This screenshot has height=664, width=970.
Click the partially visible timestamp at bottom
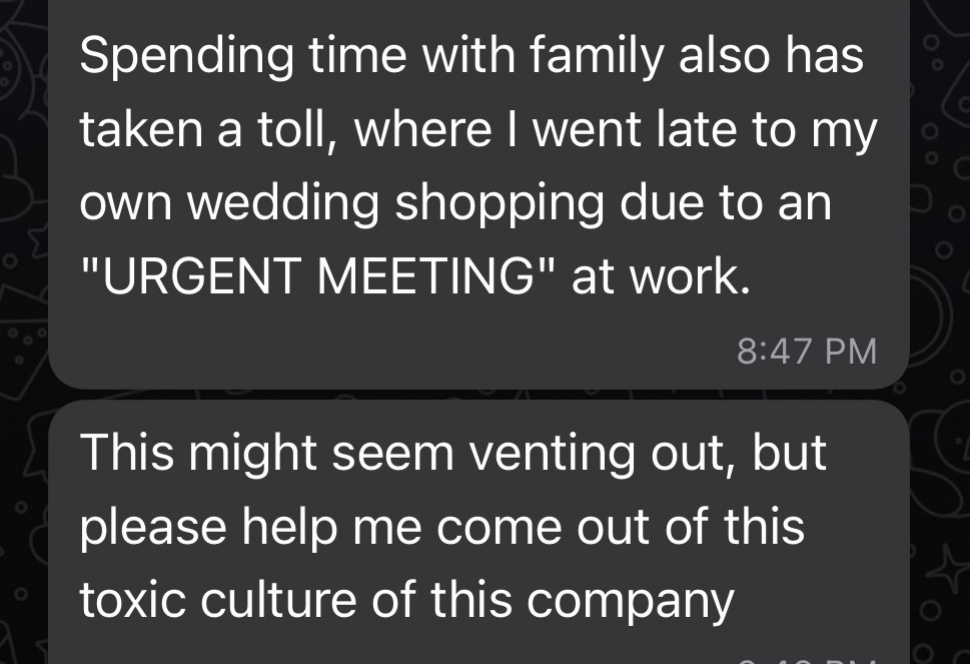[805, 658]
